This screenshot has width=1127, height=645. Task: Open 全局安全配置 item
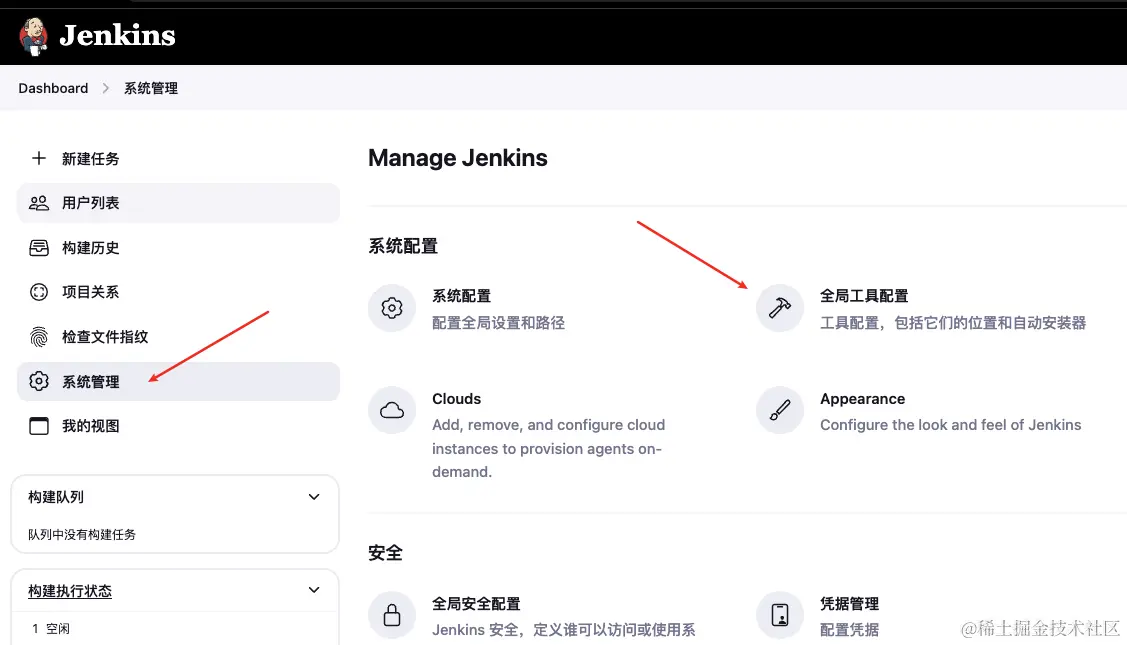pos(476,604)
